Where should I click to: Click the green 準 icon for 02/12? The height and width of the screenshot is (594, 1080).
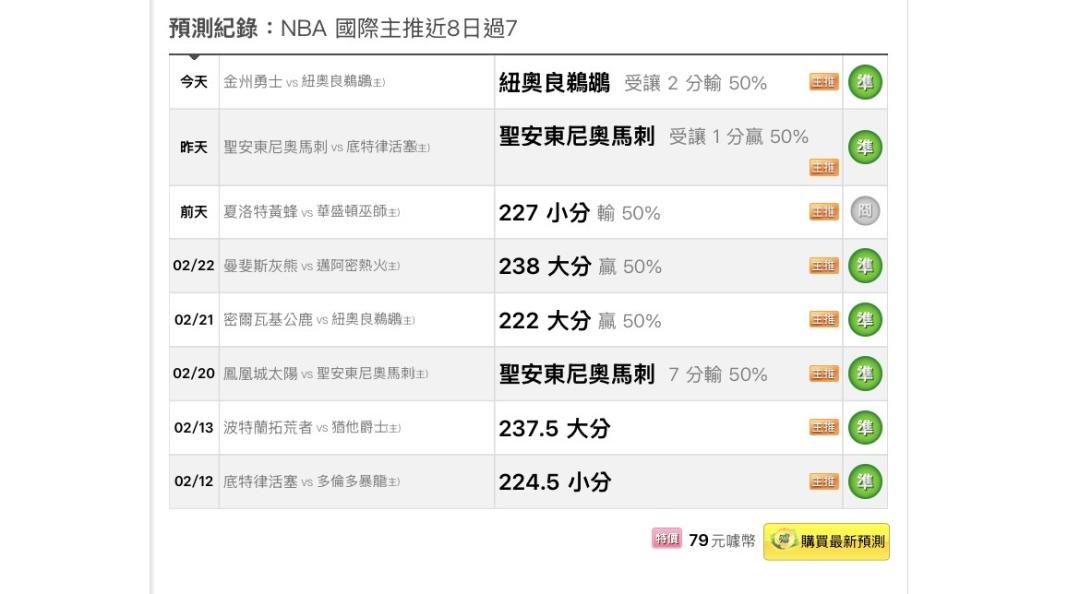[x=865, y=482]
